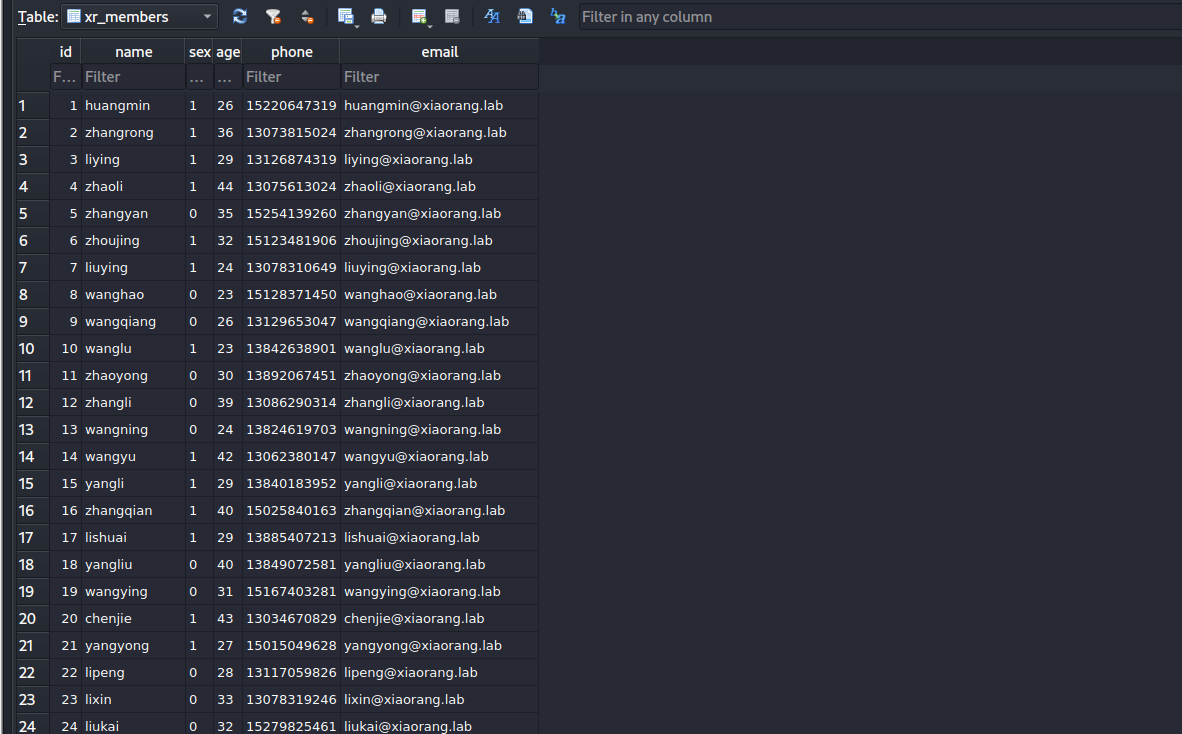Sort by the name column header
This screenshot has height=734, width=1182.
point(133,52)
